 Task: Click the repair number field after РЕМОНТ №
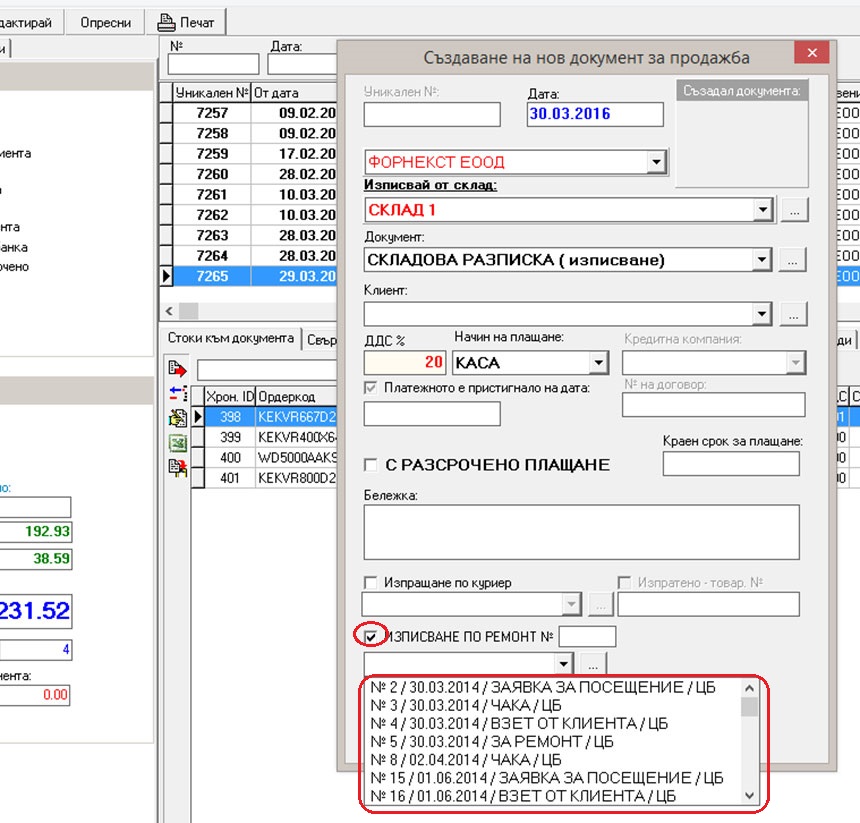[587, 637]
